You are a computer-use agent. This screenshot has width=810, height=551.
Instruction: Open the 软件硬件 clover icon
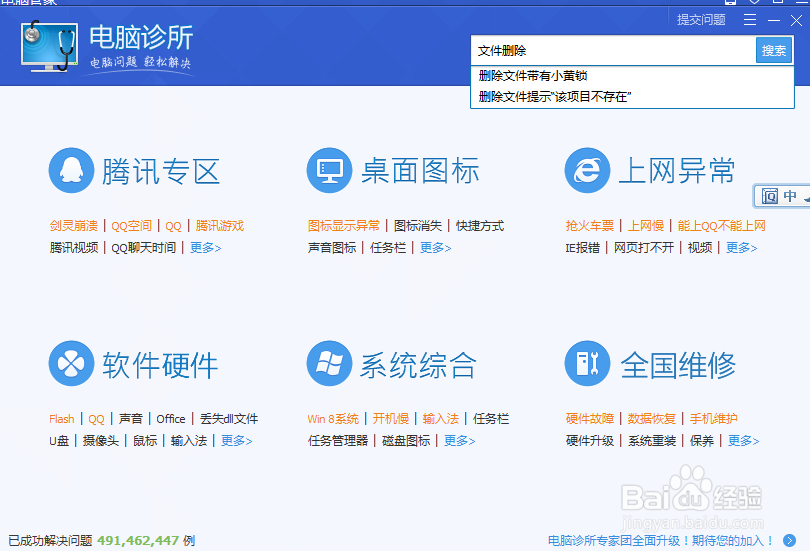pyautogui.click(x=71, y=364)
